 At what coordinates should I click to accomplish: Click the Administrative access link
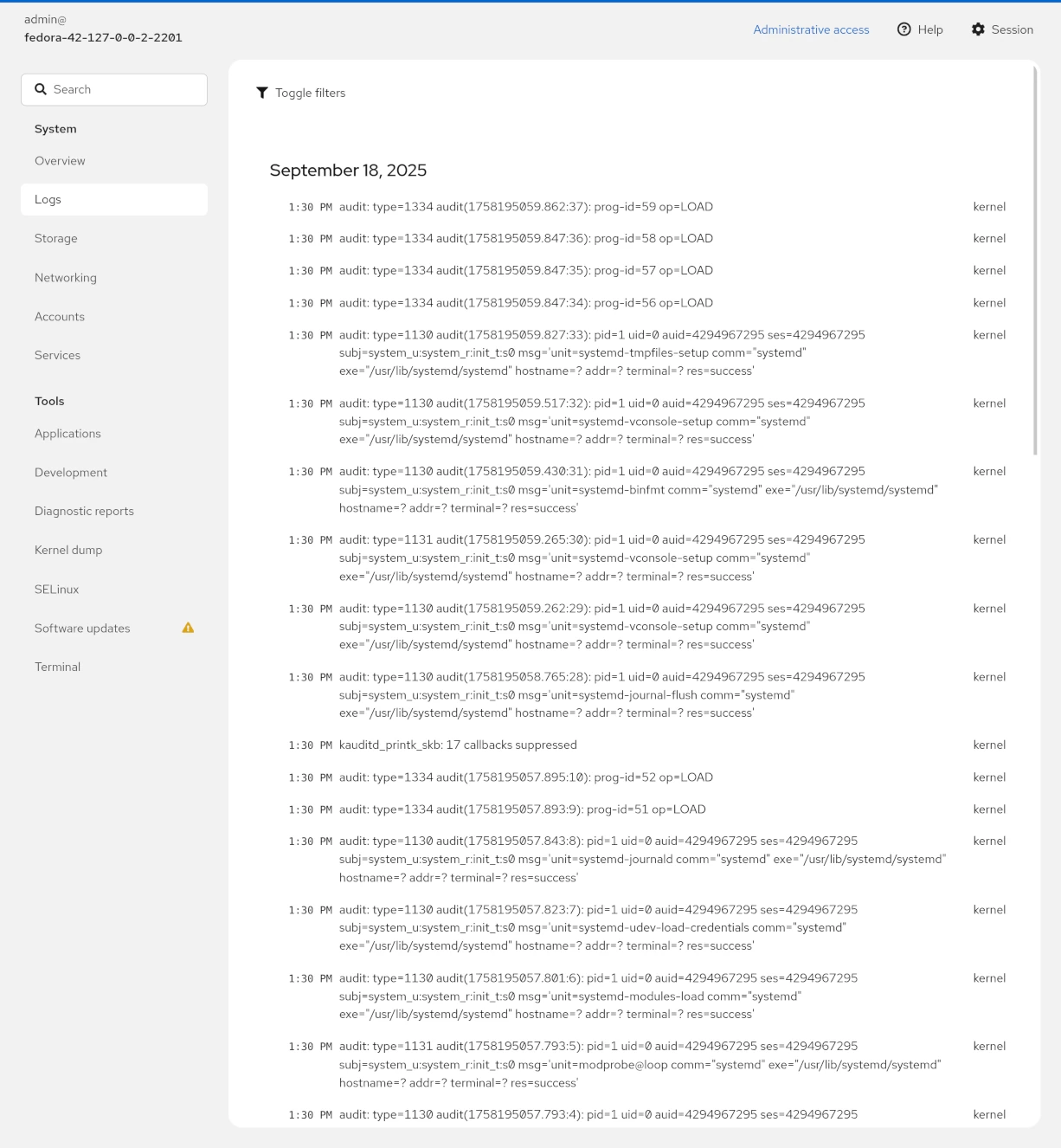[x=811, y=29]
